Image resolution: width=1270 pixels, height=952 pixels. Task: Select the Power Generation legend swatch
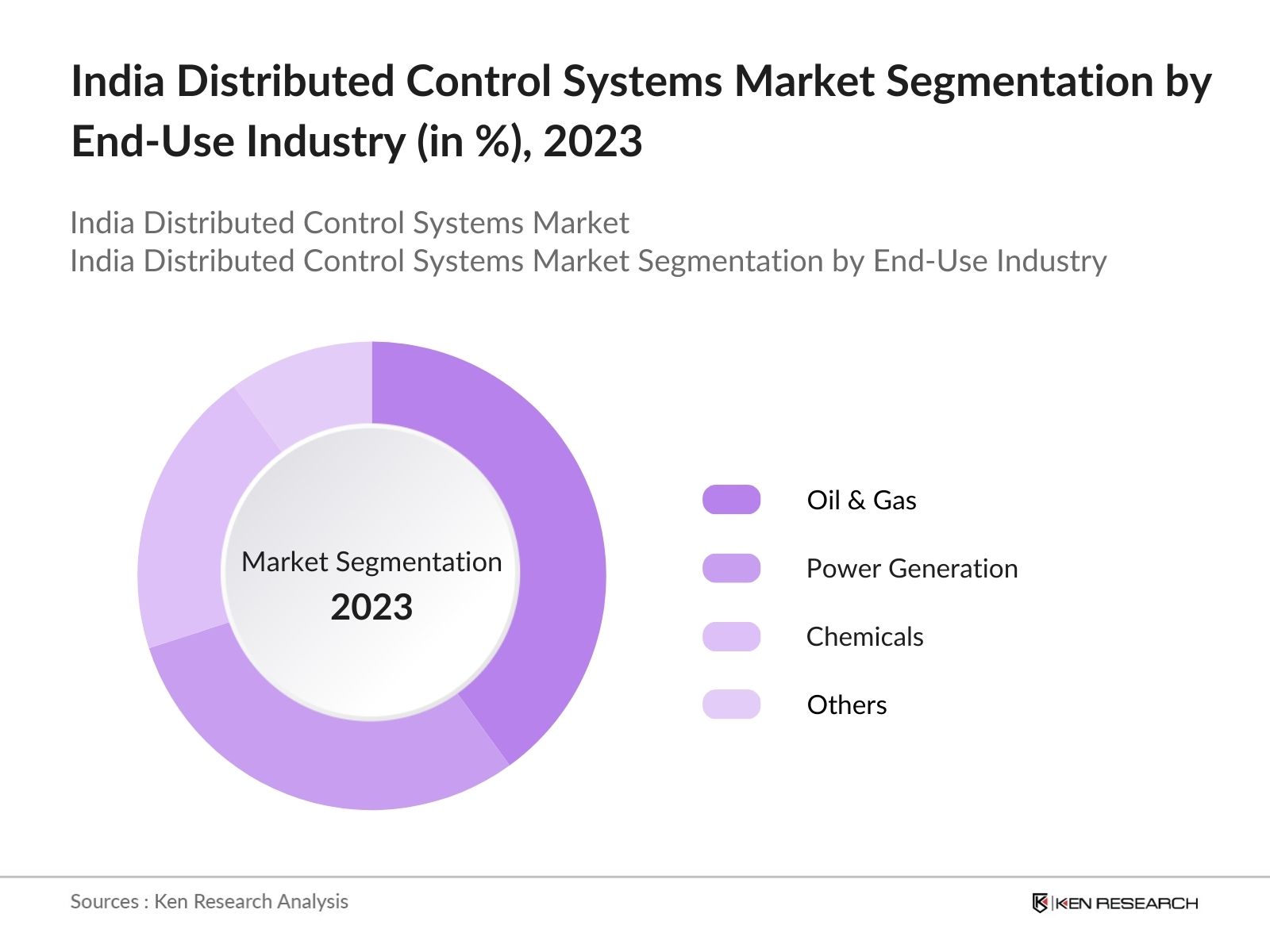(731, 568)
